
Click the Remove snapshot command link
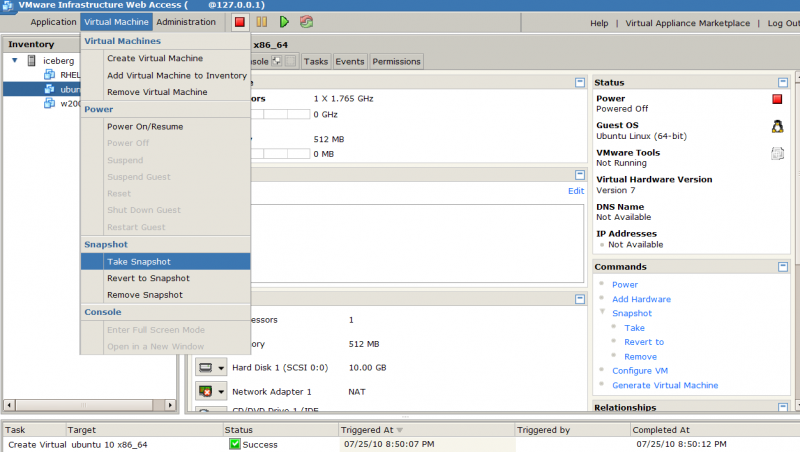pos(640,357)
